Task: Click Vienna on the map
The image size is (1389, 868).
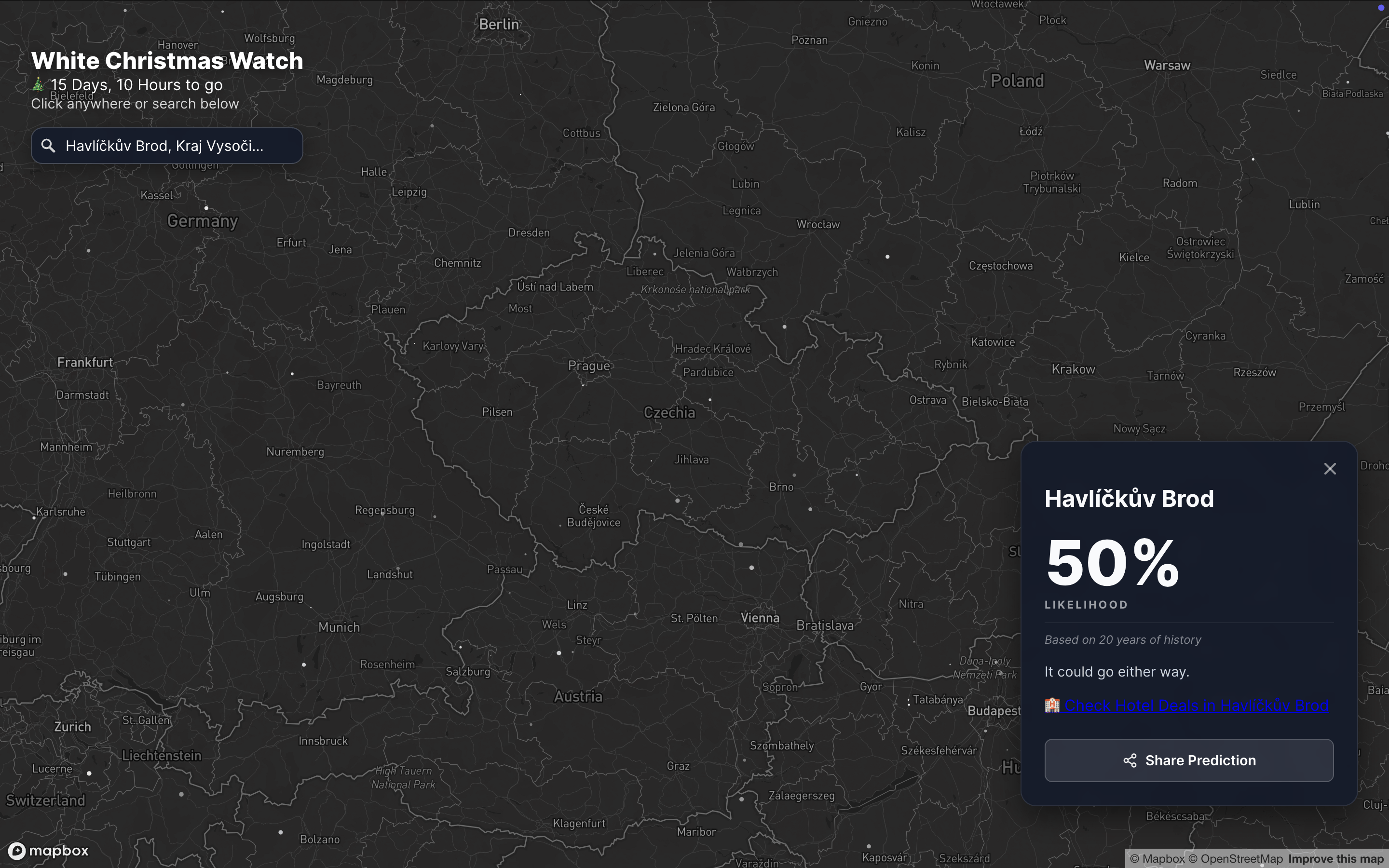Action: (x=760, y=618)
